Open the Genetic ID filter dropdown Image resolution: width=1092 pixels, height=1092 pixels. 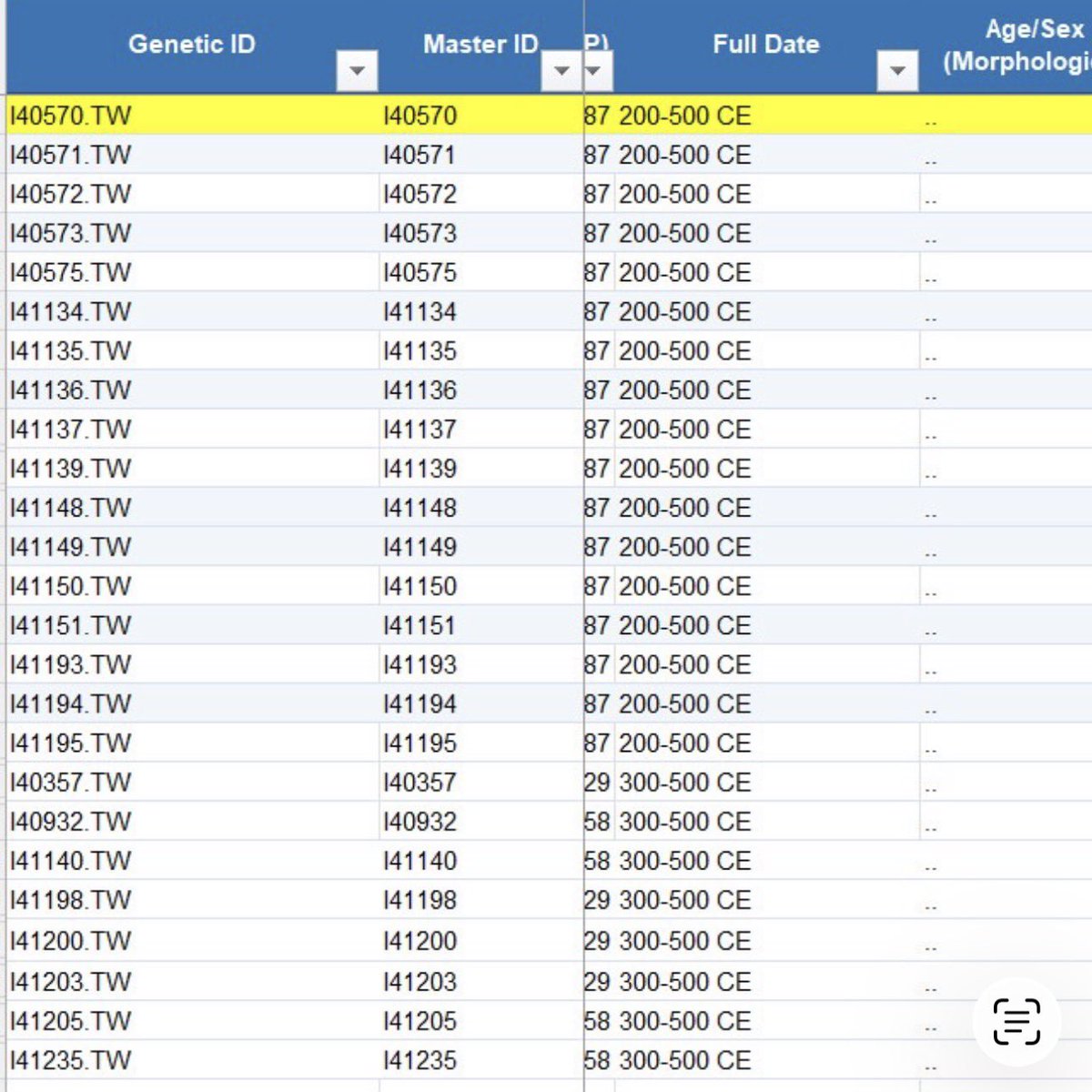click(357, 70)
